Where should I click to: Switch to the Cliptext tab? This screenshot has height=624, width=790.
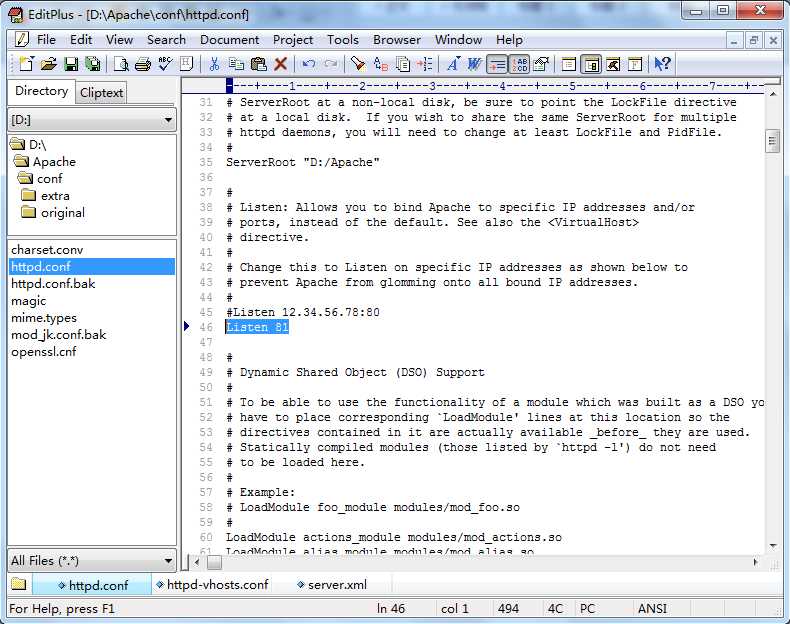(101, 93)
